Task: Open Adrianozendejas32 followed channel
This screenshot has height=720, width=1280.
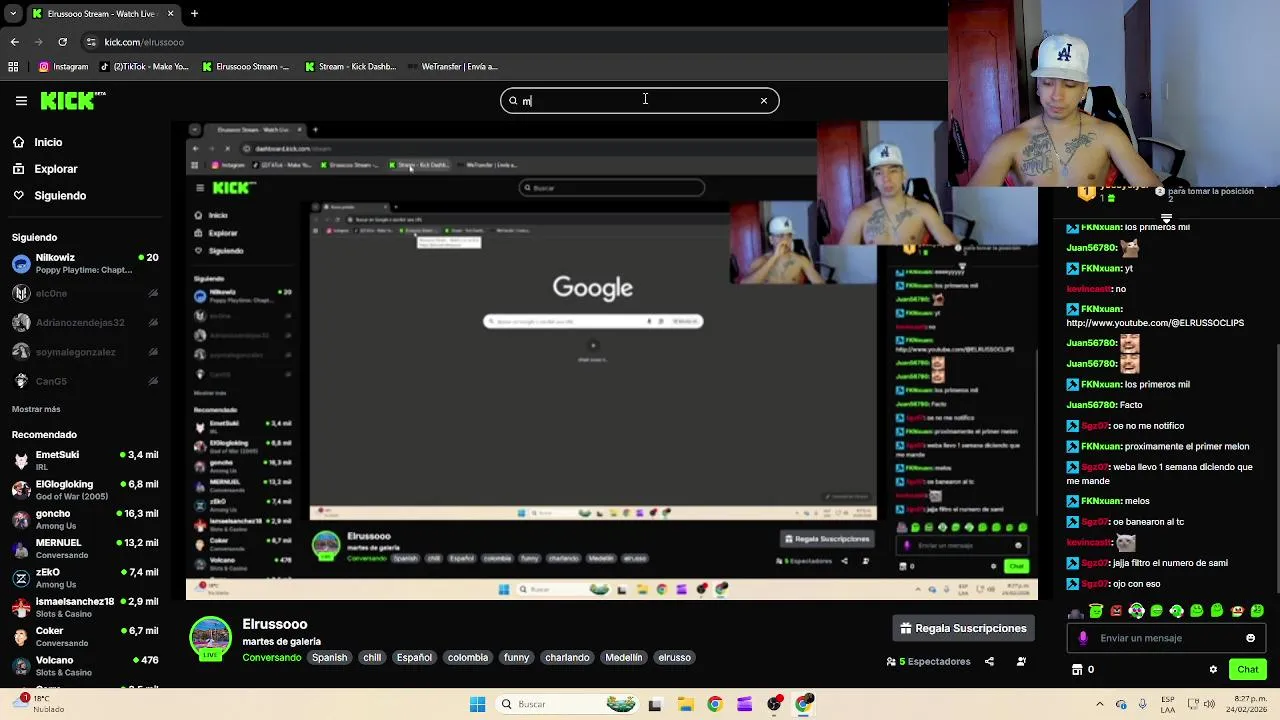Action: click(84, 322)
